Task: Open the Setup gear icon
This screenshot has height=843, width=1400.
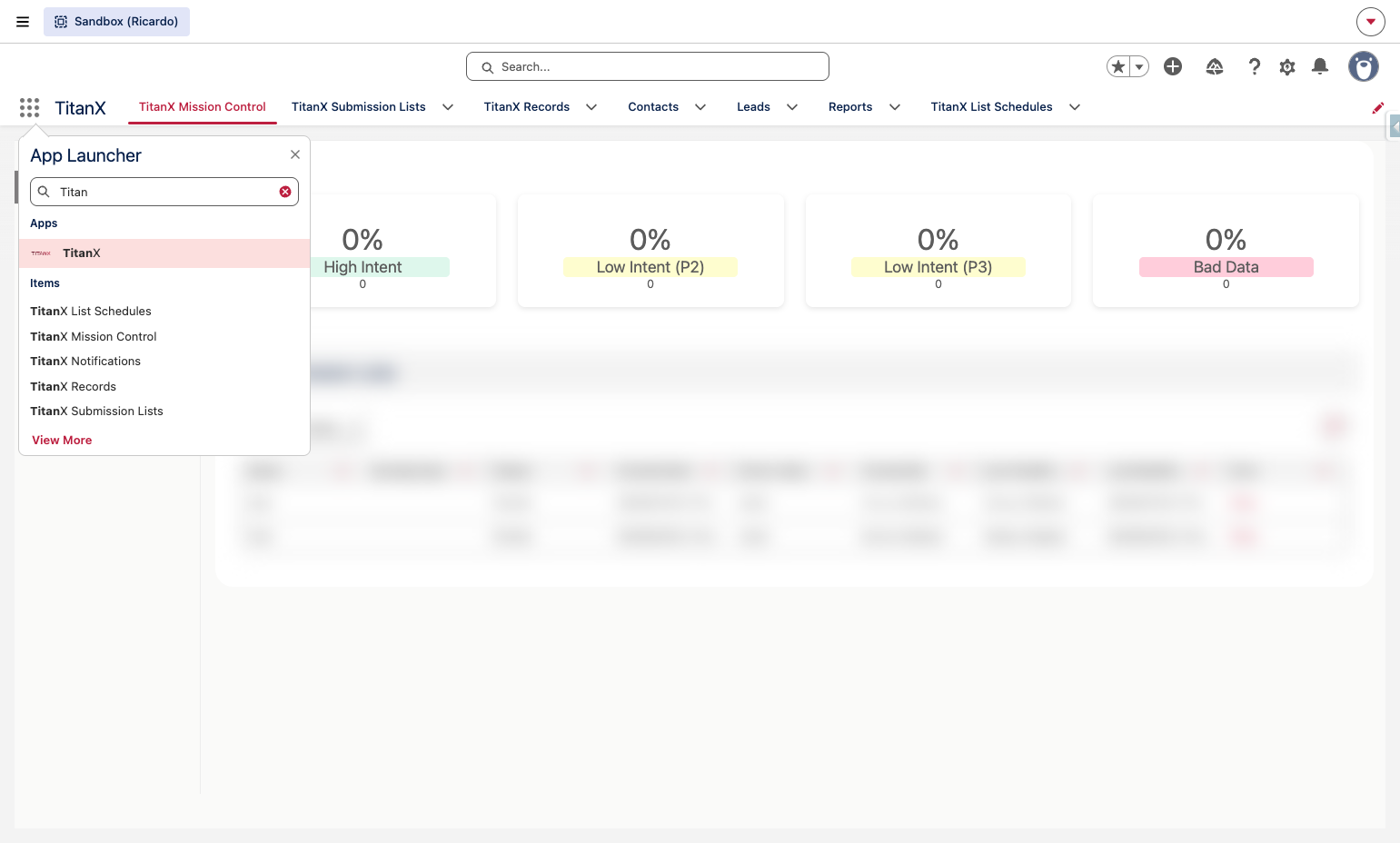Action: [x=1287, y=67]
